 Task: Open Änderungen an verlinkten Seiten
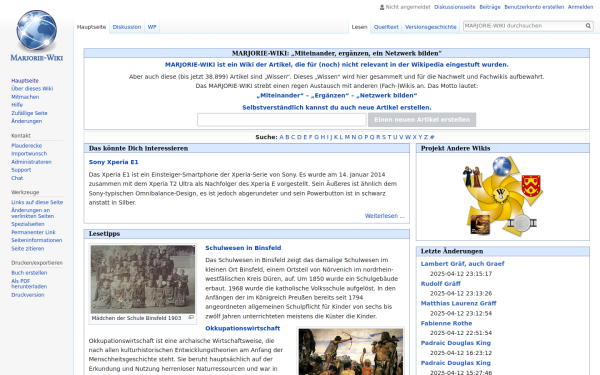click(33, 213)
